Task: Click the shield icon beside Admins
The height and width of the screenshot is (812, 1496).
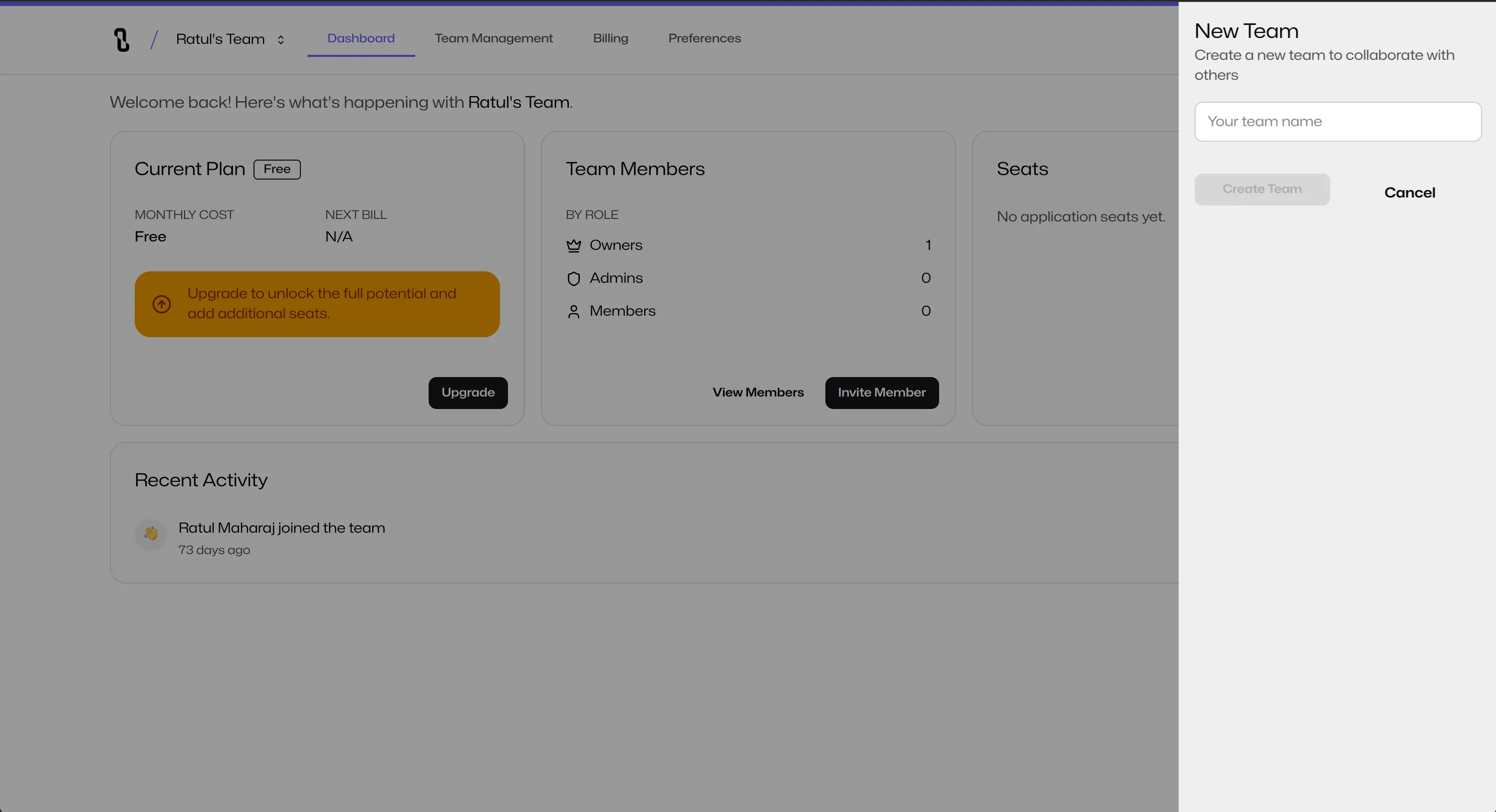Action: [574, 279]
